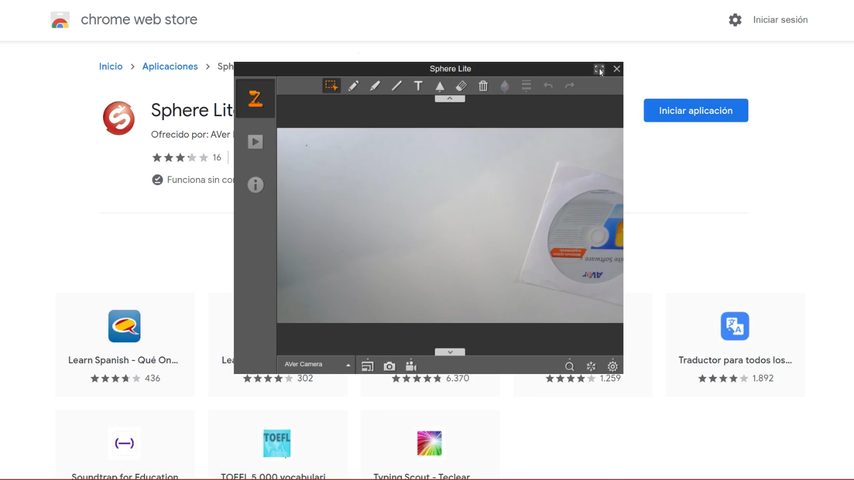Open Soundtrap for Education card
This screenshot has height=480, width=854.
(x=125, y=445)
